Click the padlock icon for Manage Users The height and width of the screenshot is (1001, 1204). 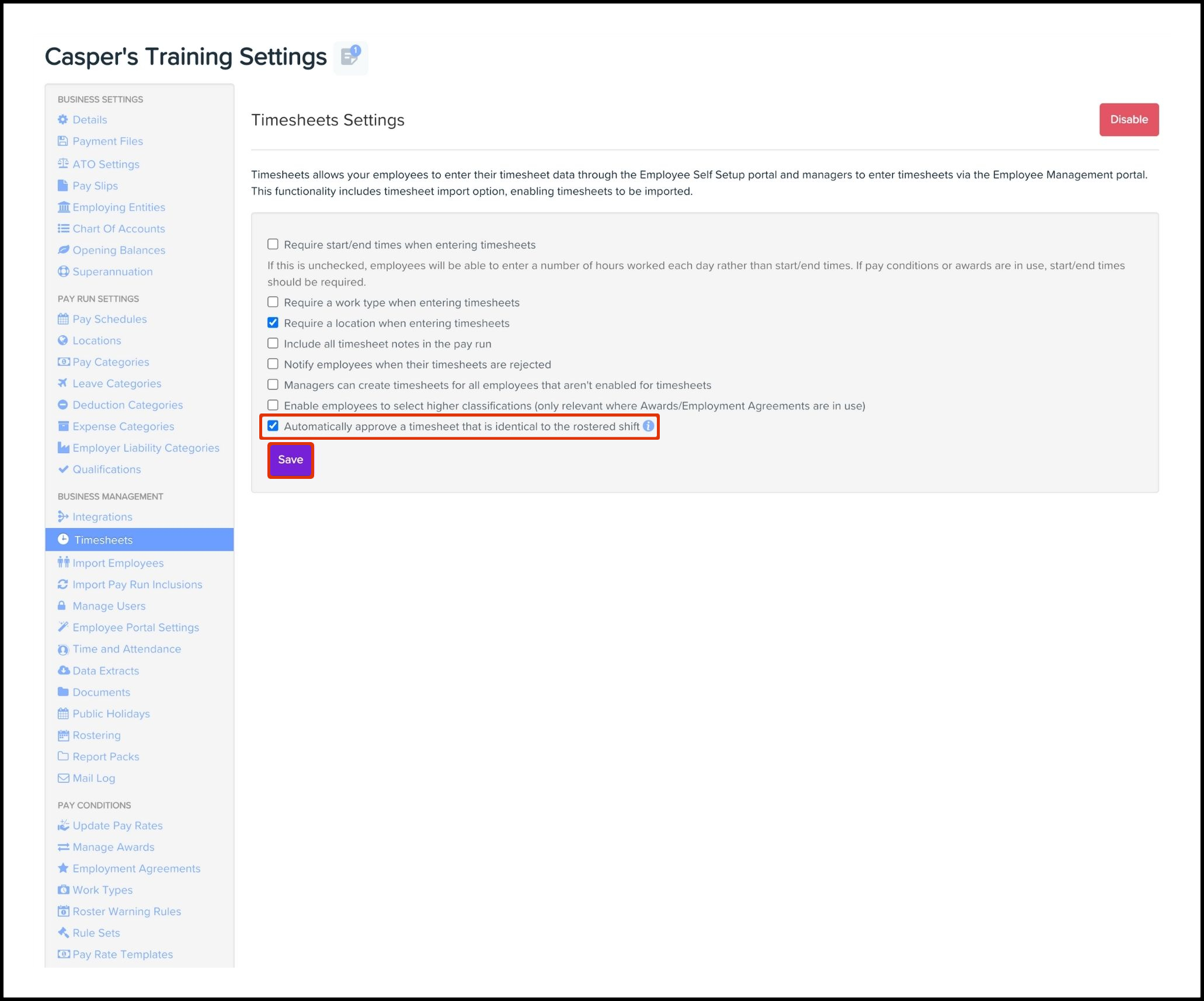[62, 606]
